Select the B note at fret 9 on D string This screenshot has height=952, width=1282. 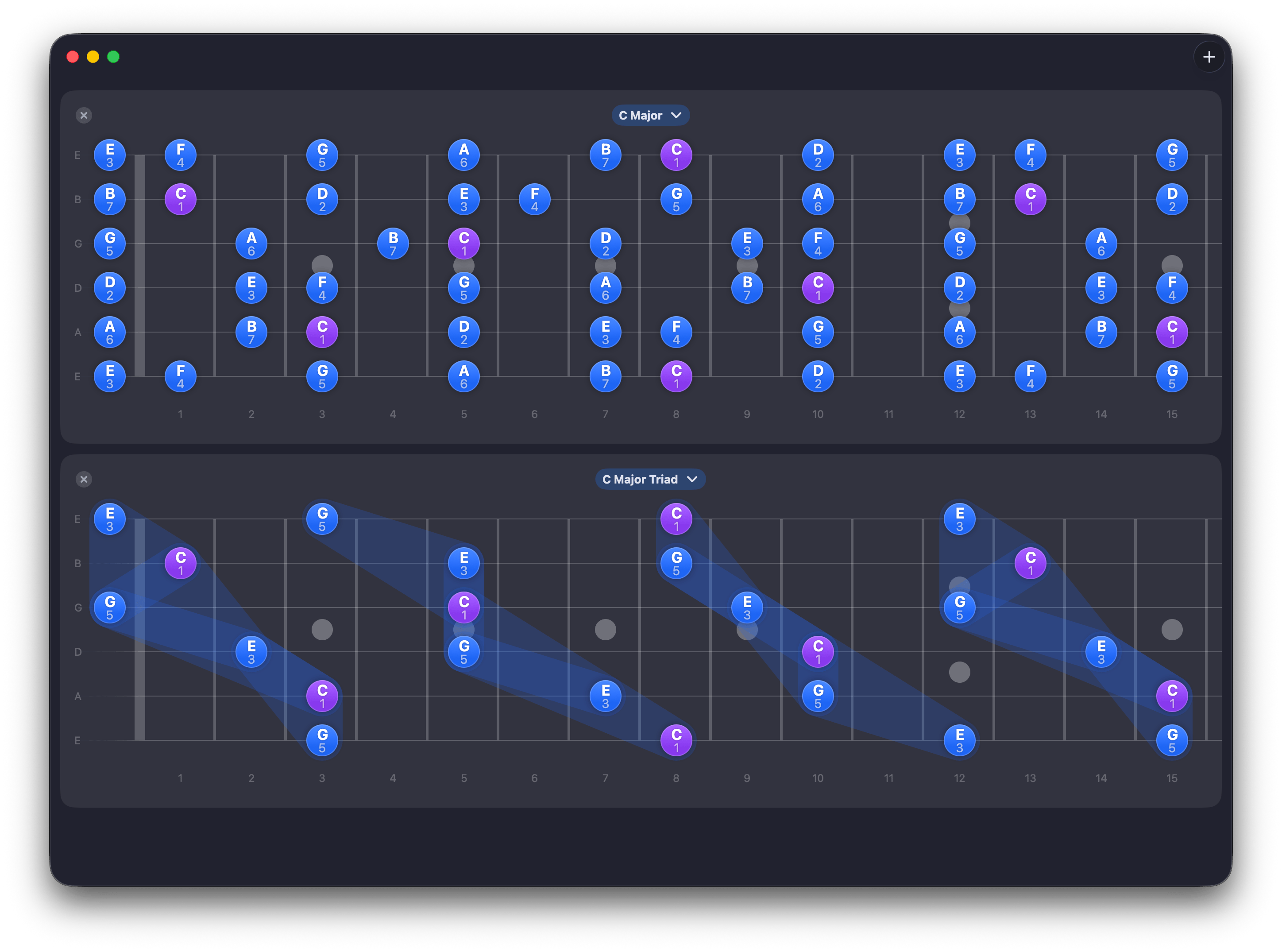[x=747, y=287]
